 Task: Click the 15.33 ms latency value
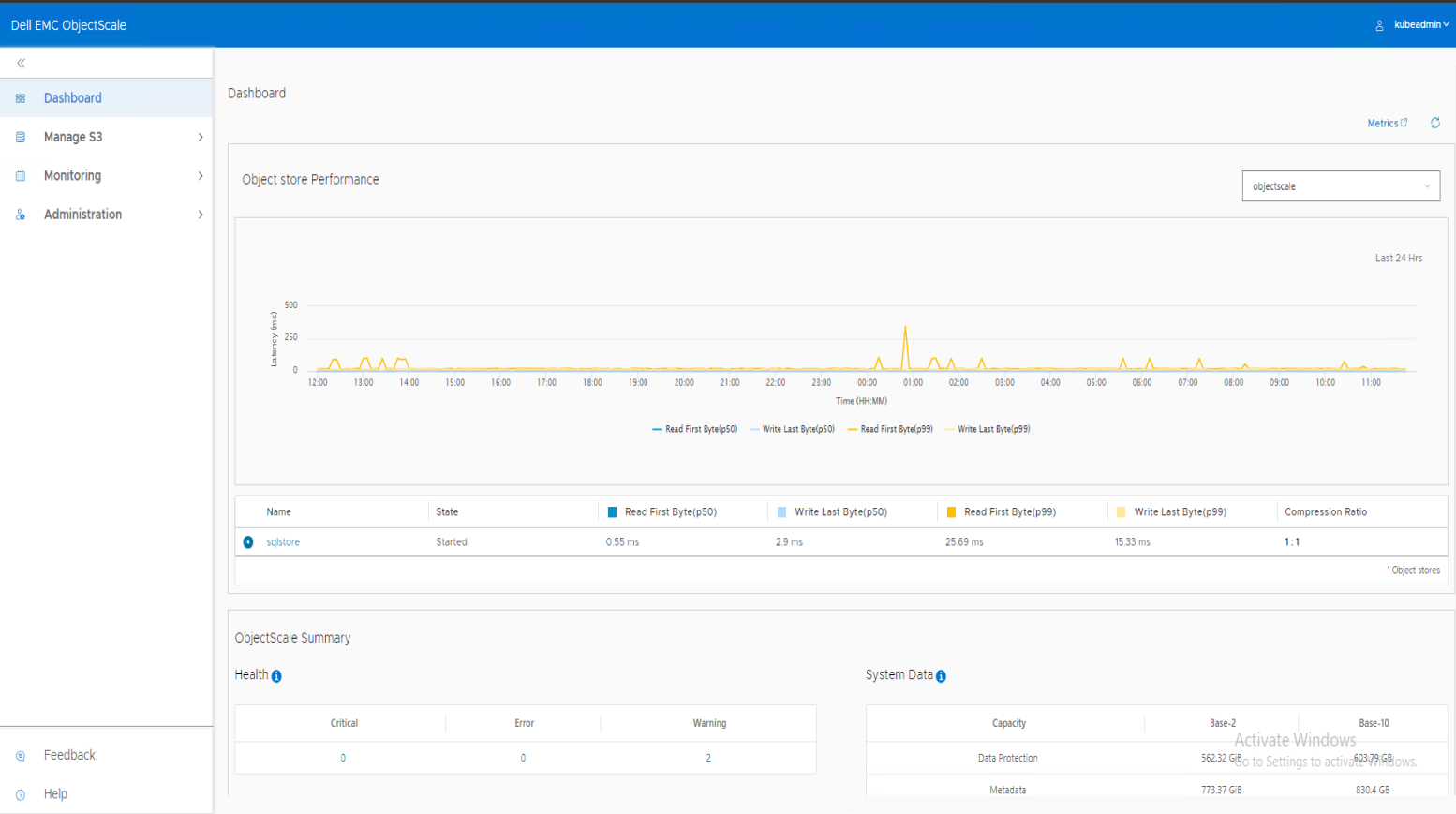point(1133,542)
